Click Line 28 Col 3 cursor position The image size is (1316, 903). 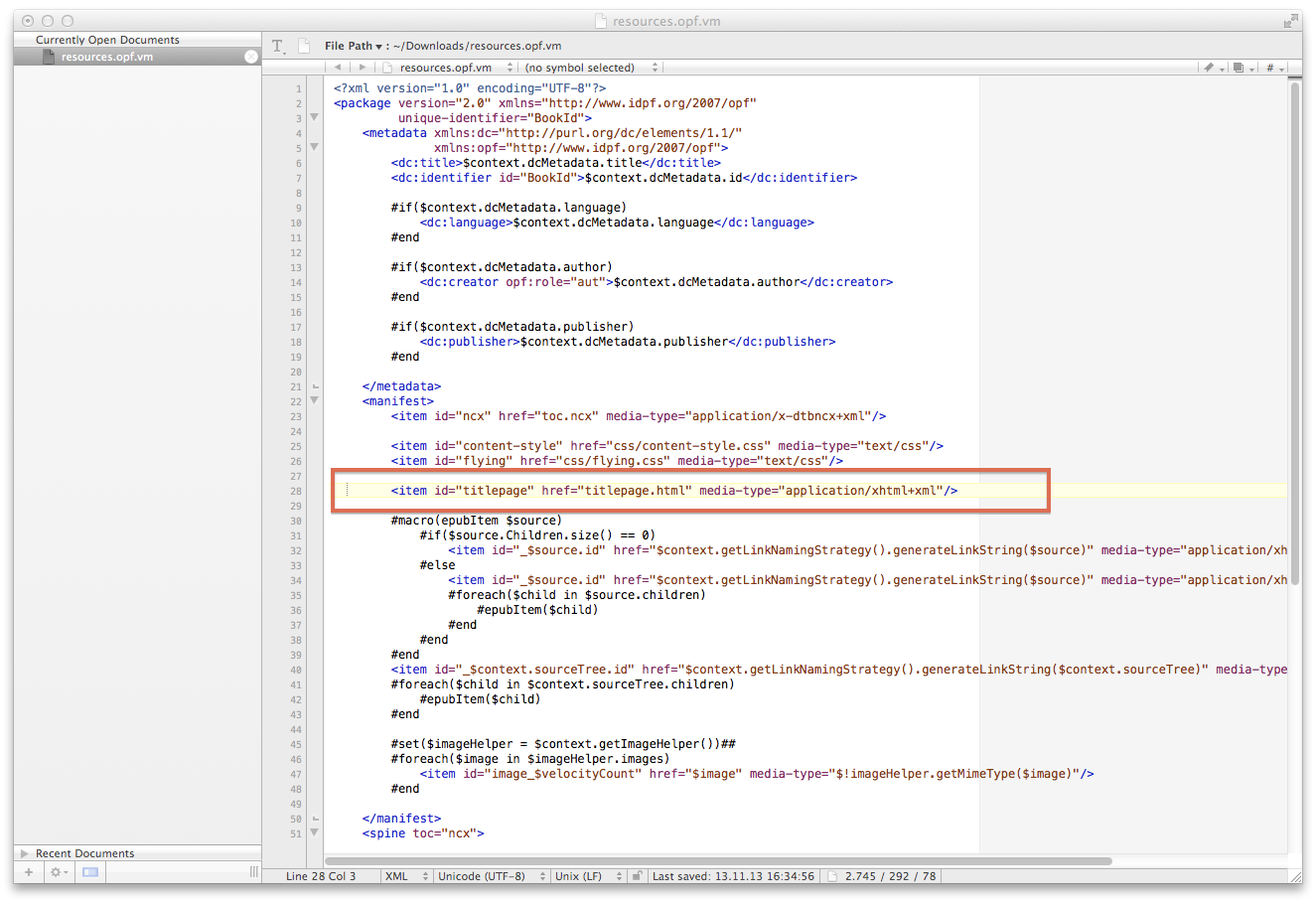[x=321, y=876]
